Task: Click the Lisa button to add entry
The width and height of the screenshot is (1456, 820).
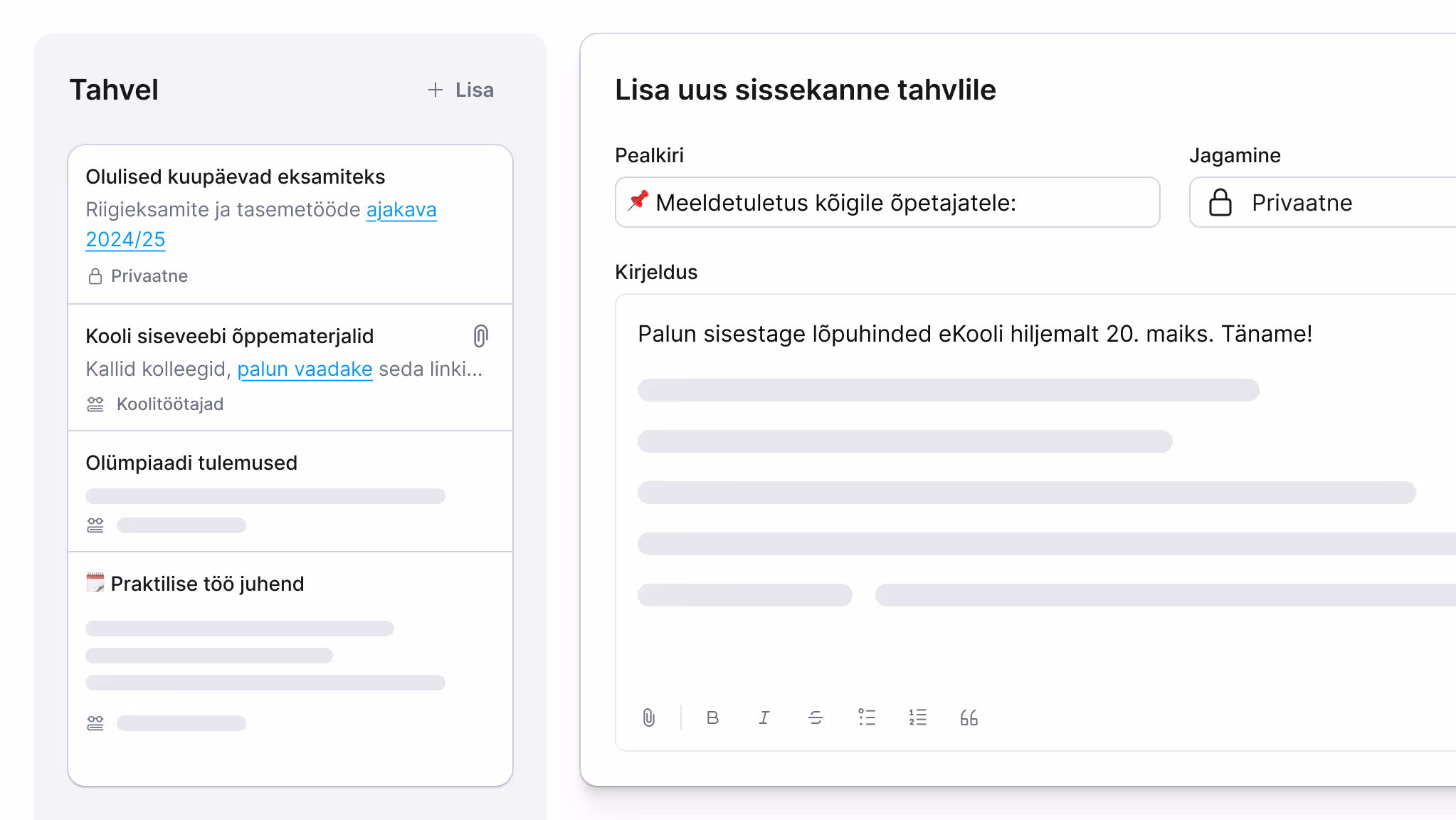Action: pos(460,90)
